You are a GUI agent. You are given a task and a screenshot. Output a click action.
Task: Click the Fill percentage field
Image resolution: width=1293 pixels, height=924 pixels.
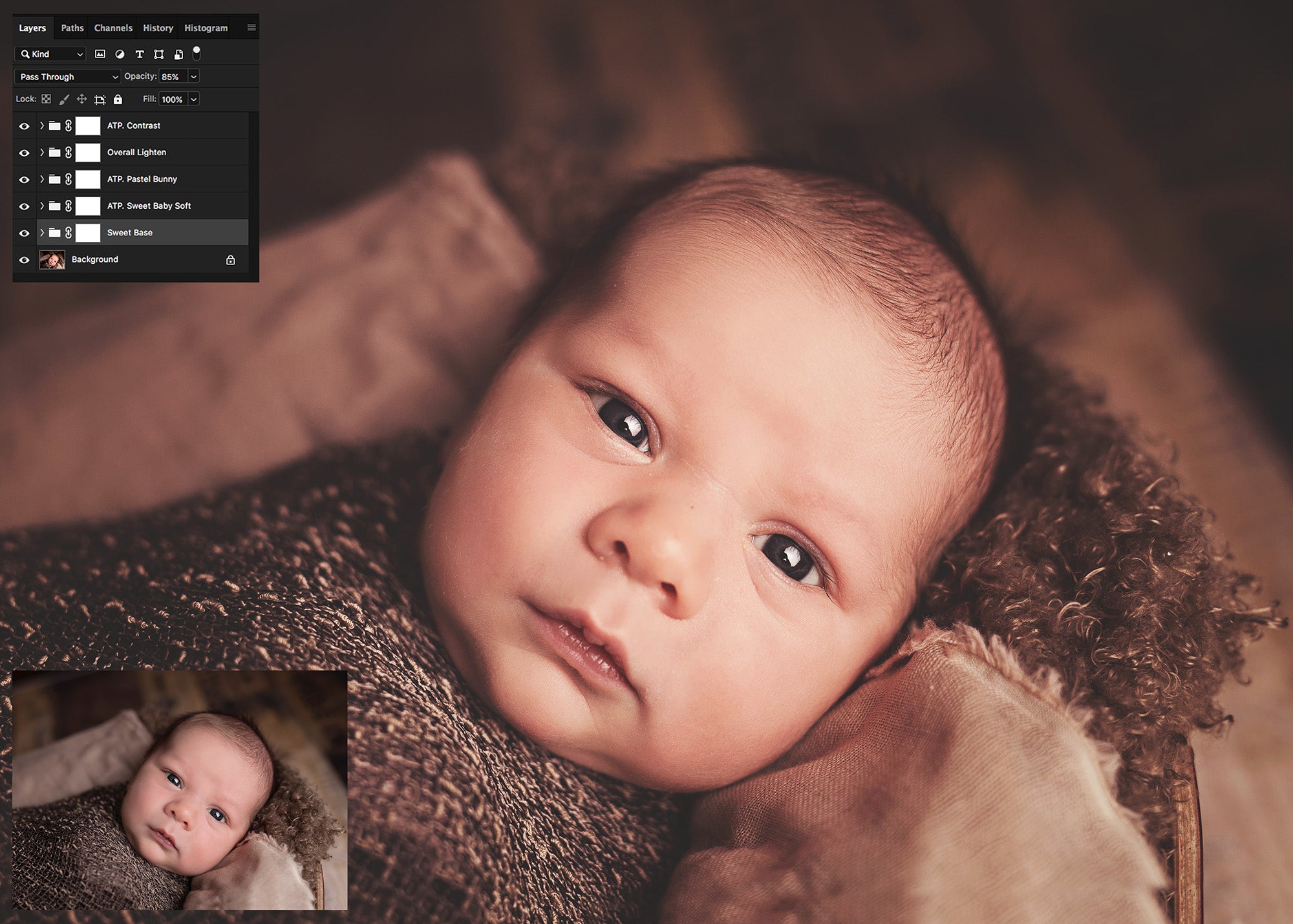172,99
